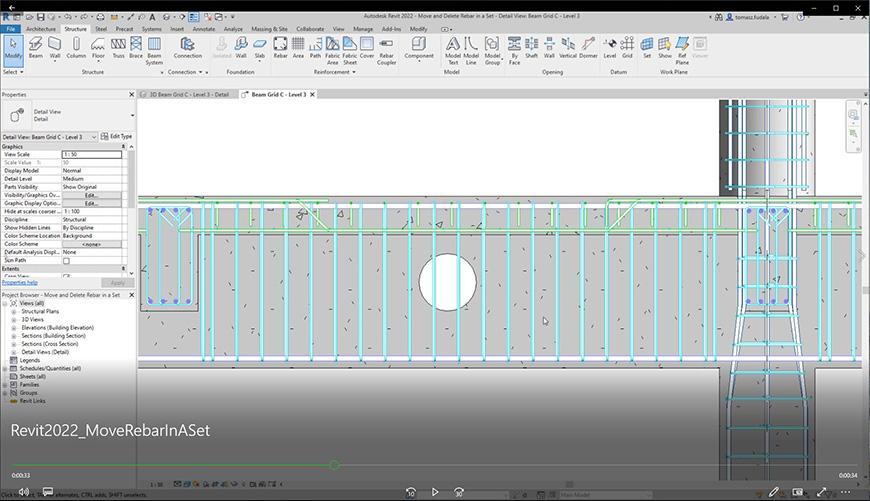Choose the Beam tool
Image resolution: width=870 pixels, height=501 pixels.
tap(36, 48)
